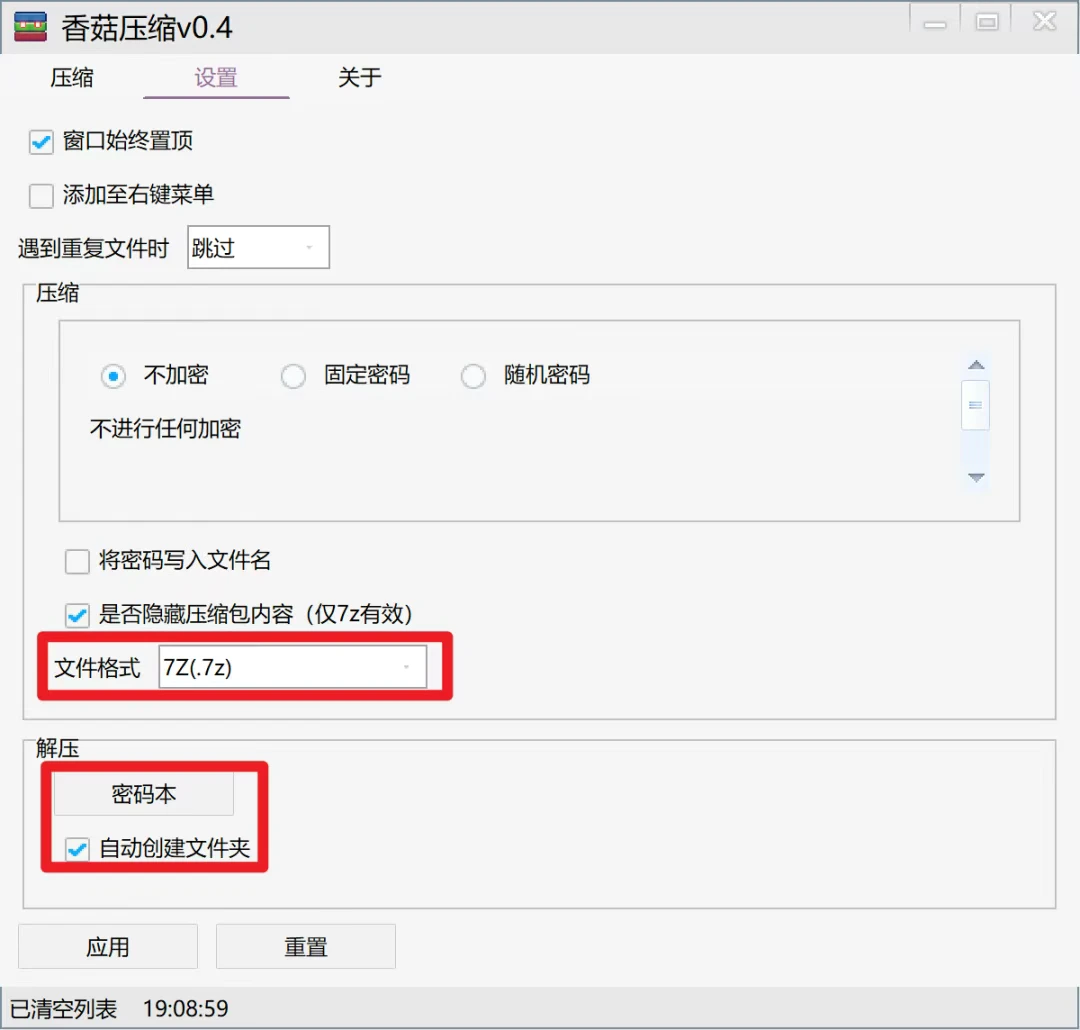
Task: Click the 香菇压缩 app icon in title bar
Action: click(x=30, y=27)
